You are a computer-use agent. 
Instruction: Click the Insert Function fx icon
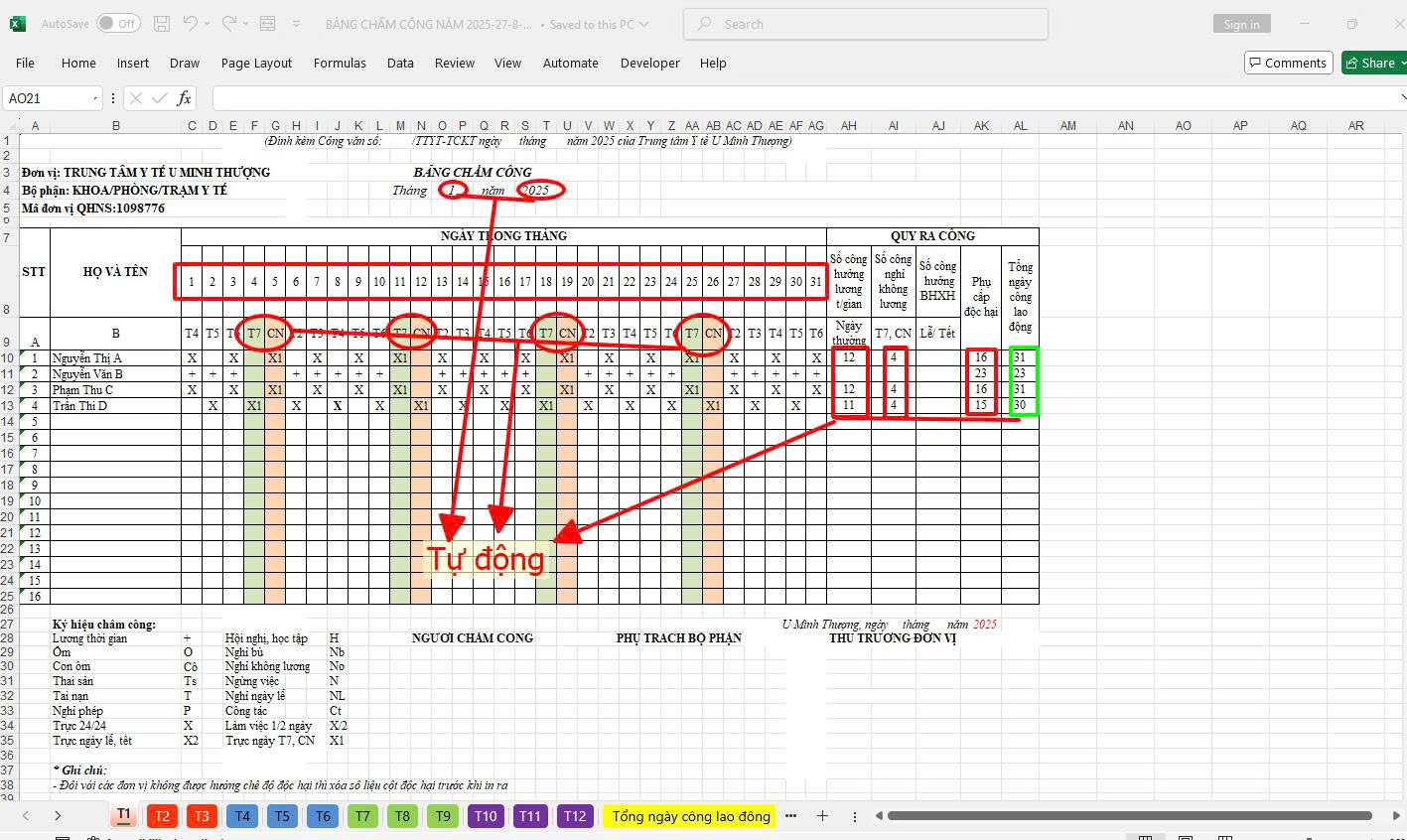[184, 98]
